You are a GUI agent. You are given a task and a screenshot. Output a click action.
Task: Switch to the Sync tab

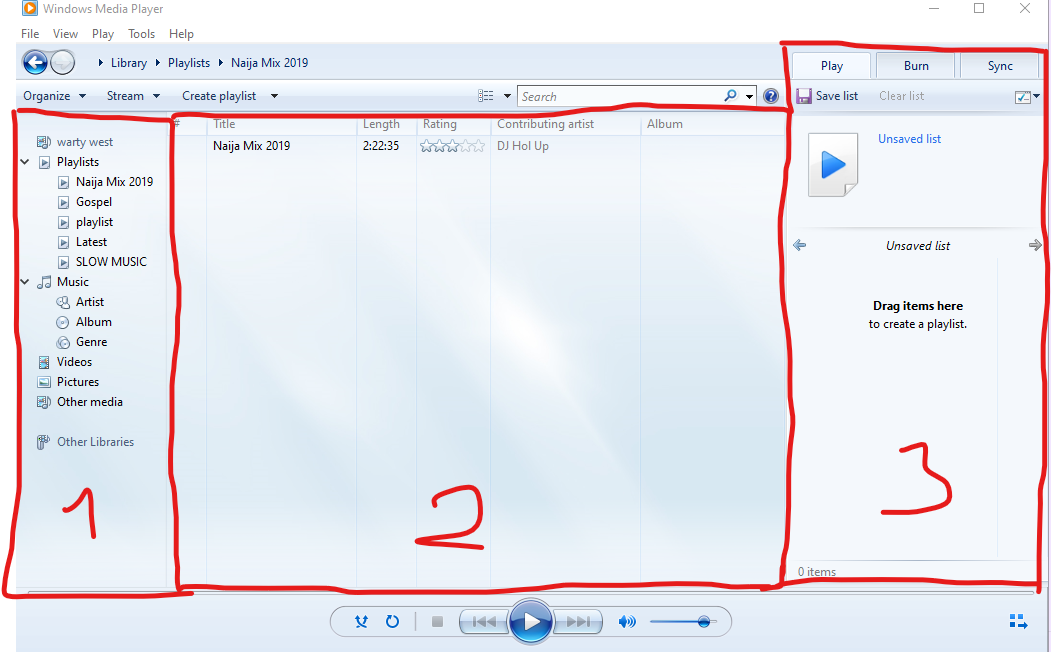click(999, 66)
